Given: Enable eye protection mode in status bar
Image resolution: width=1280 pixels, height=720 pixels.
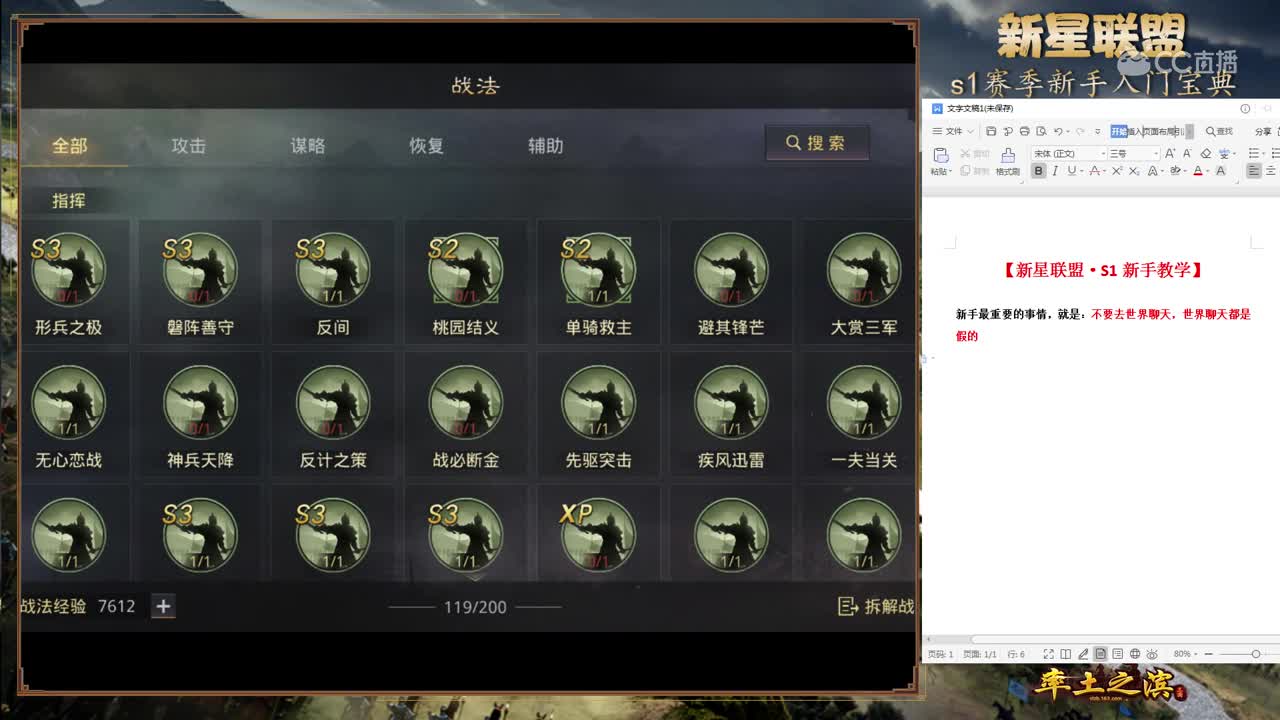Looking at the screenshot, I should 1152,654.
